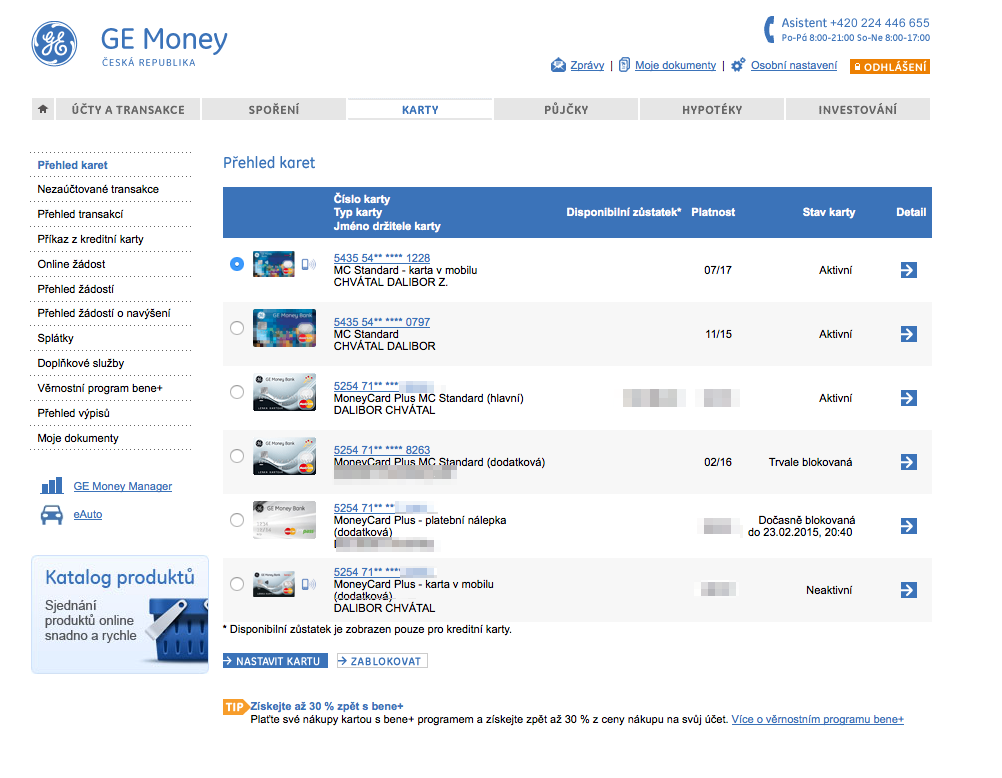Screen dimensions: 1002x778
Task: Open detail arrow for card ending 0797
Action: (908, 334)
